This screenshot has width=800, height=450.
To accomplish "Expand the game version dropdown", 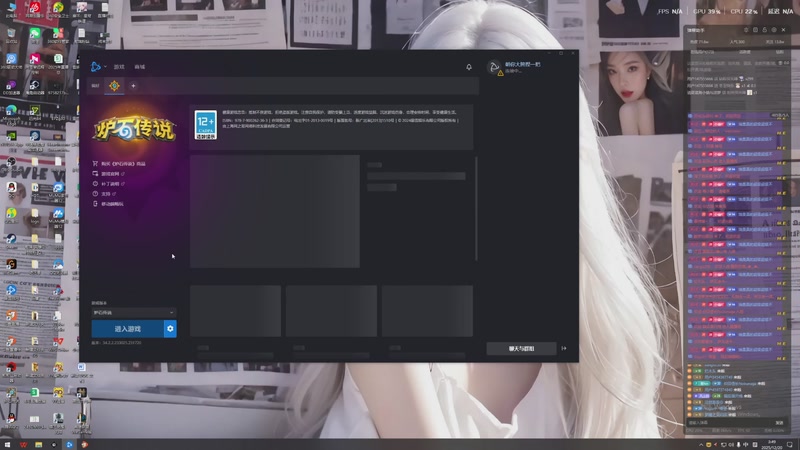I will pos(134,312).
